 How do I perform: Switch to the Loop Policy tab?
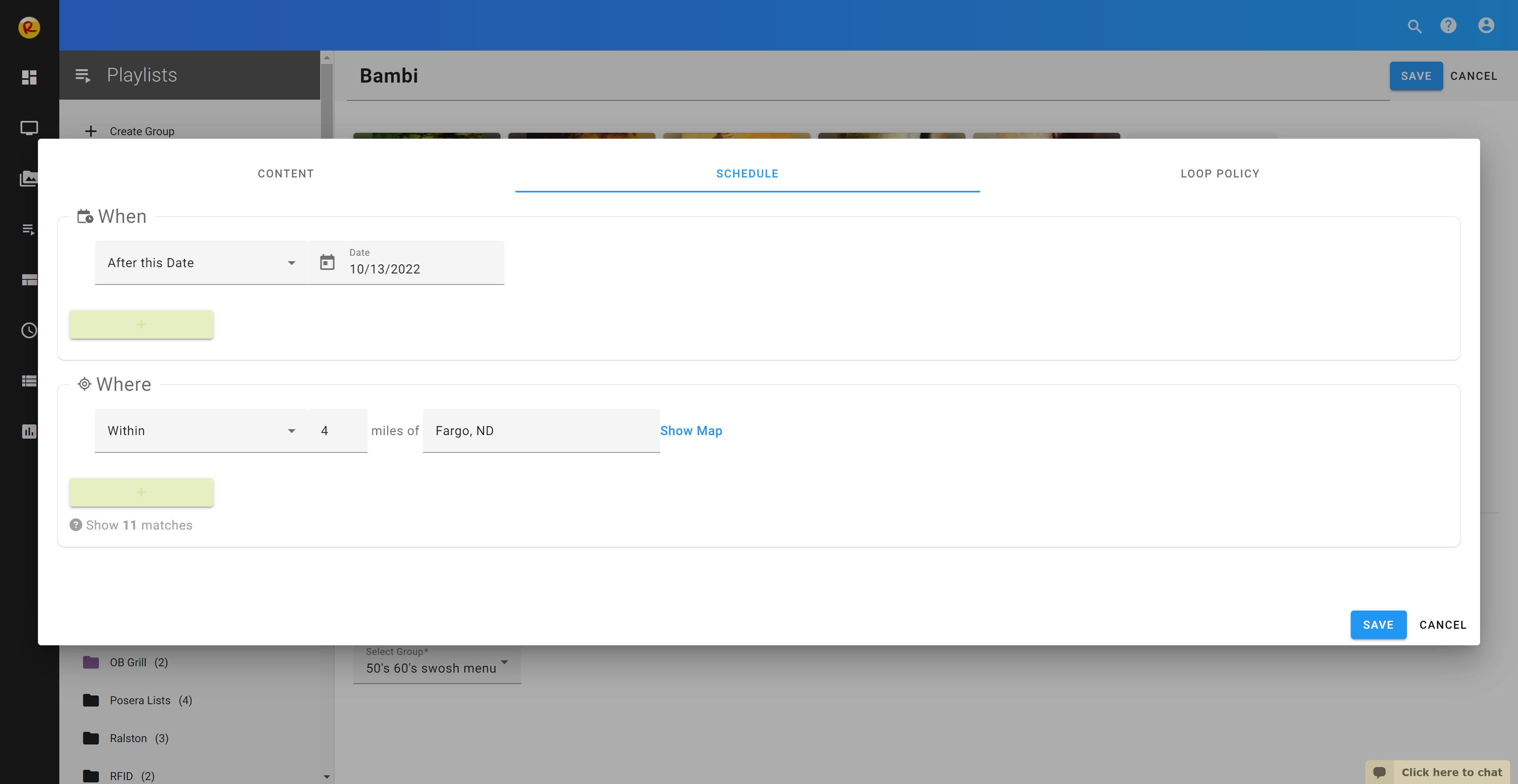click(1220, 173)
